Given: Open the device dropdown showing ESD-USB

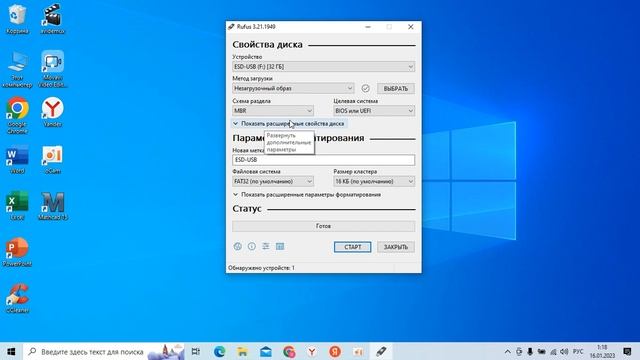Looking at the screenshot, I should click(x=324, y=67).
